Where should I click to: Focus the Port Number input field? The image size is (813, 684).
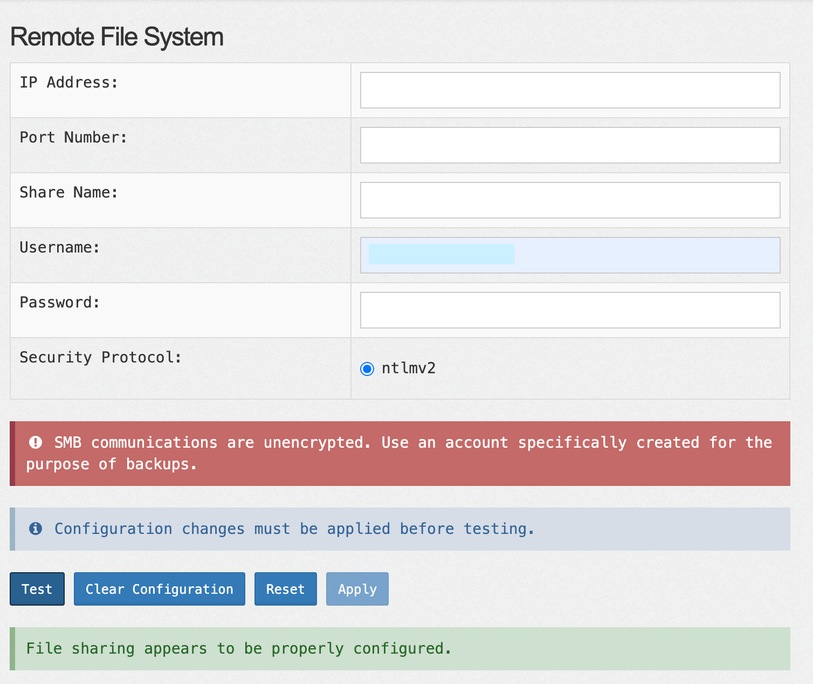coord(570,145)
